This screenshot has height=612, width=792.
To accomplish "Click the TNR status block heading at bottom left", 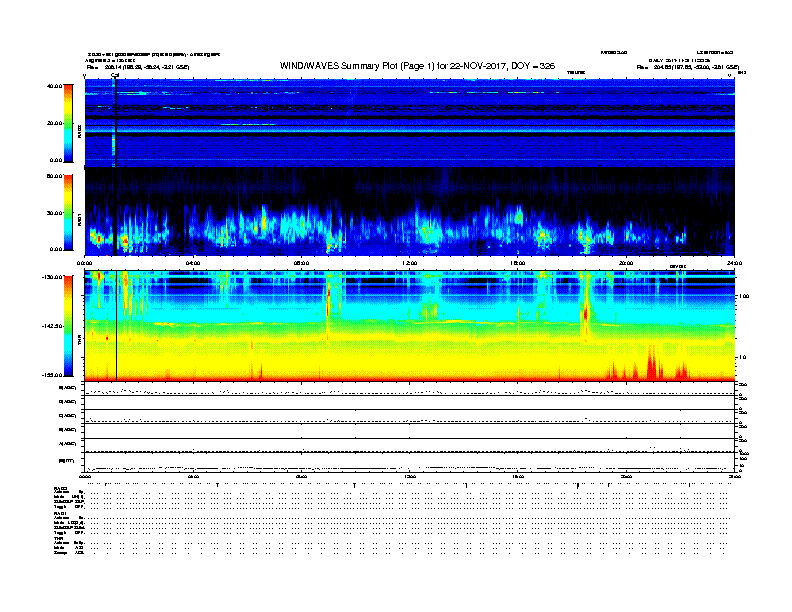I will tap(57, 538).
